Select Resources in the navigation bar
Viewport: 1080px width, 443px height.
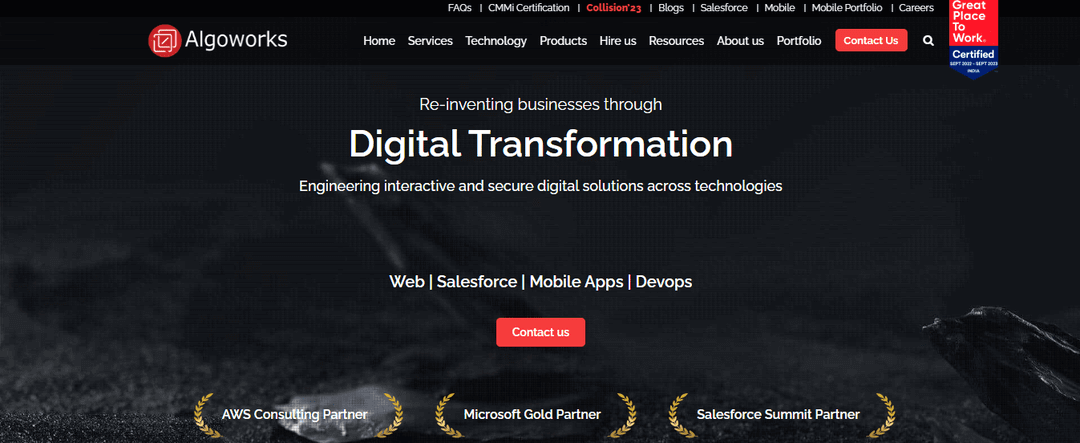(x=676, y=41)
